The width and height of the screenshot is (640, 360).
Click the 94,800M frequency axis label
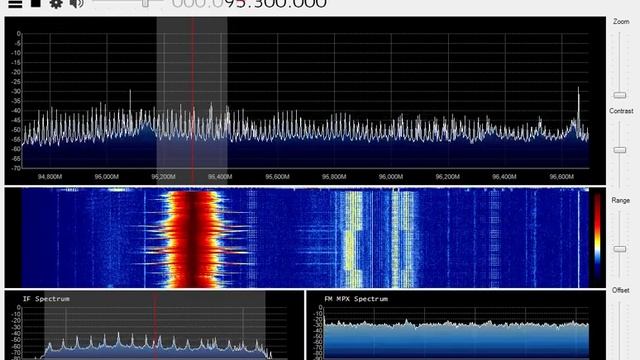point(50,177)
